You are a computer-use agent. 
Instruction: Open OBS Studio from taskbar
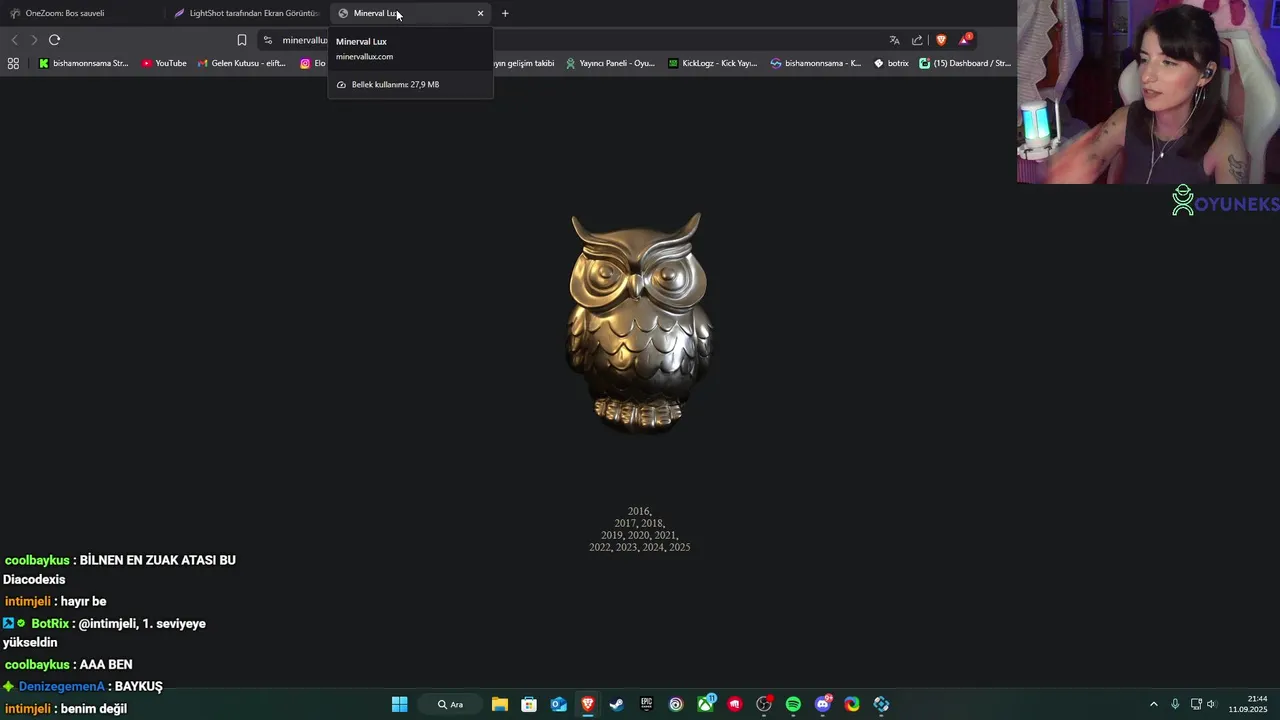pyautogui.click(x=764, y=704)
